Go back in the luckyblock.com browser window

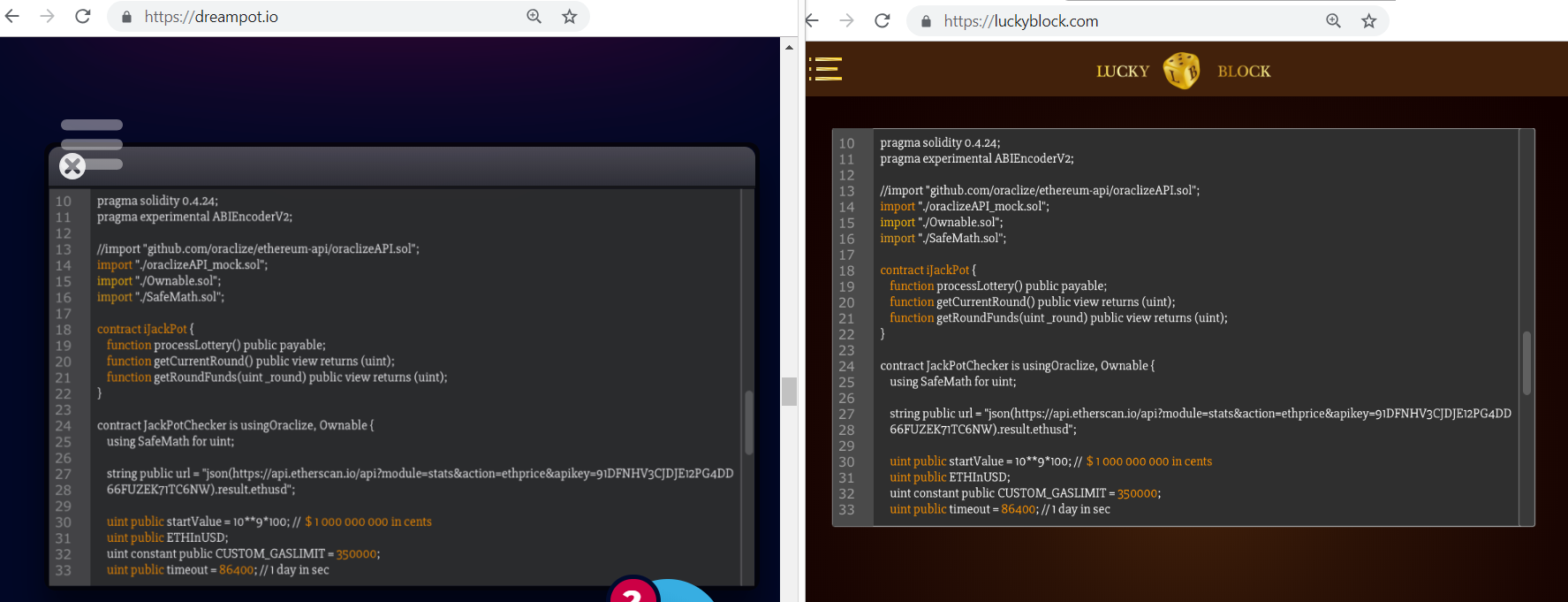point(813,20)
